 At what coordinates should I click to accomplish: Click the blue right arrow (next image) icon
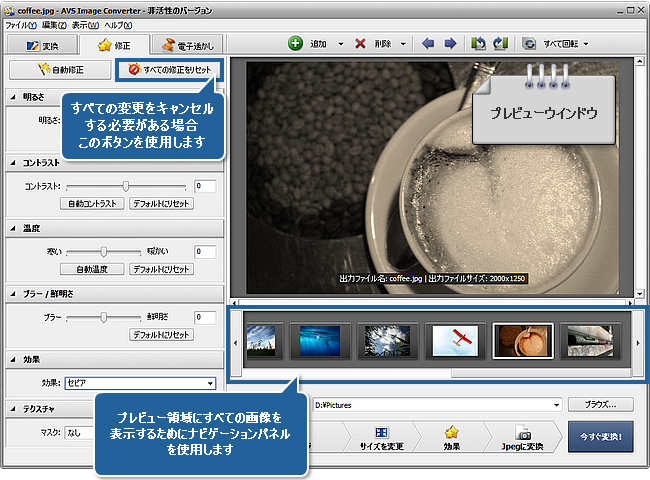(450, 44)
